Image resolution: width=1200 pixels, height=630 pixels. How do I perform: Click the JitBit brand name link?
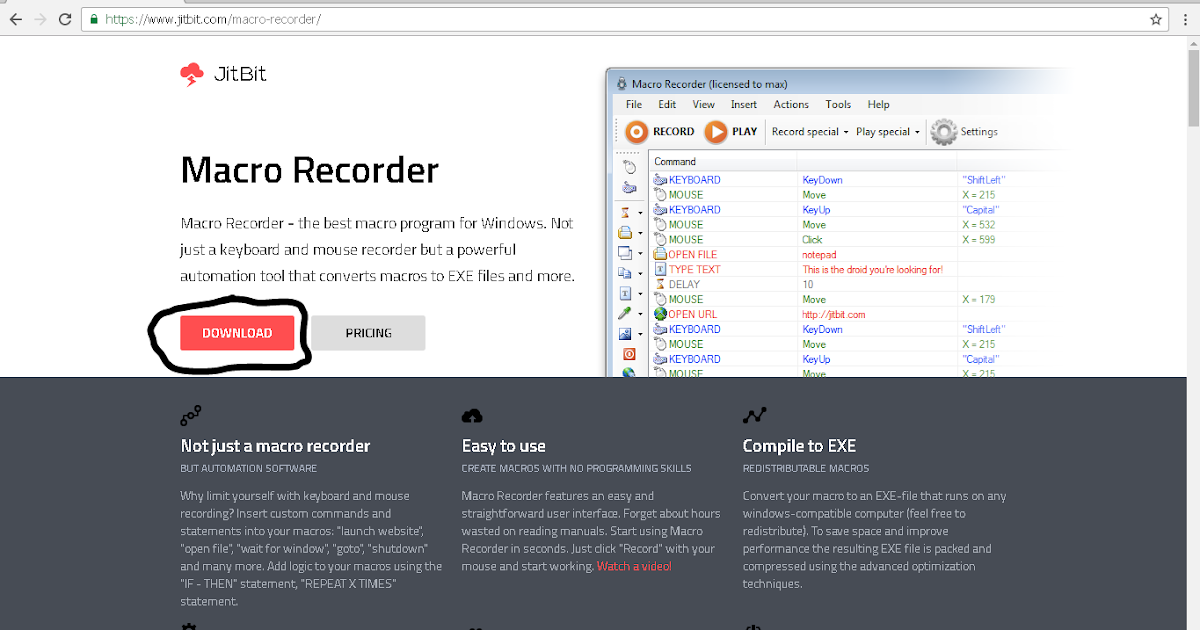point(240,74)
